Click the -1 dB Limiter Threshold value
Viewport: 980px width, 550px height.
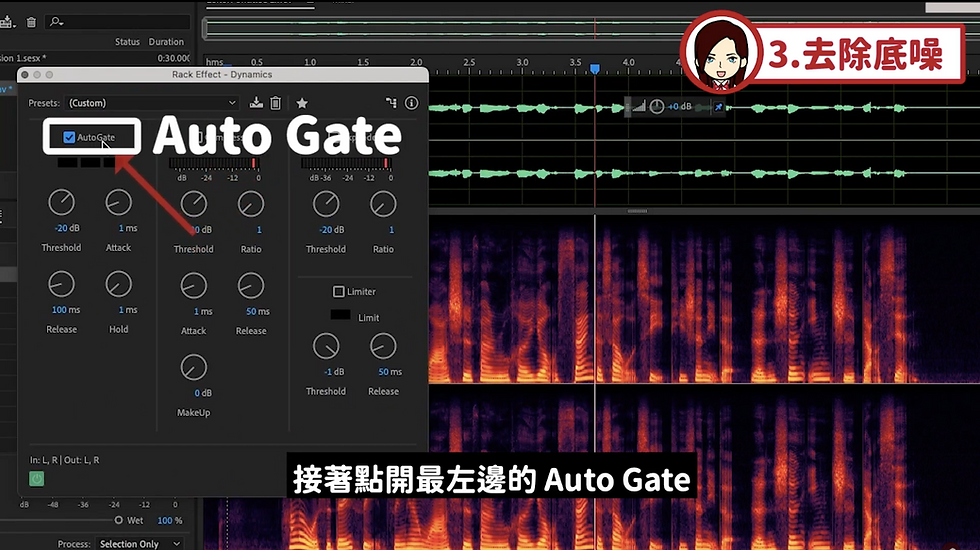click(x=334, y=372)
